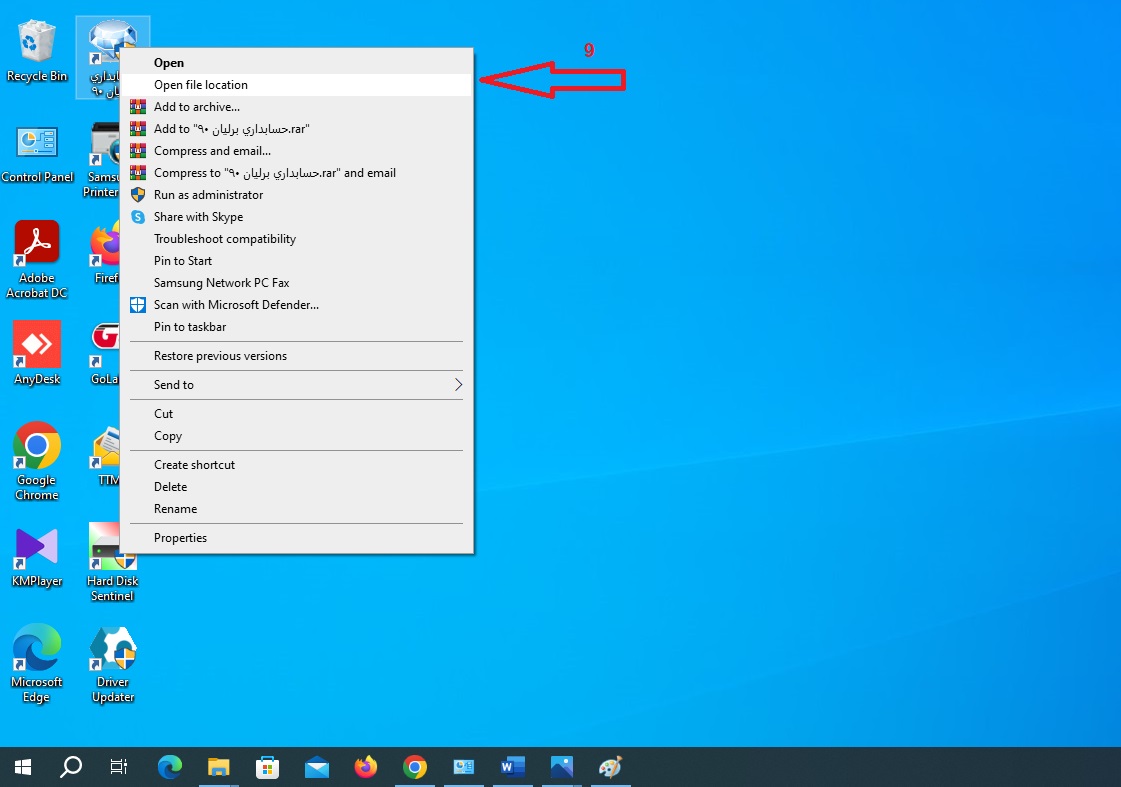Open Microsoft Store from the taskbar

tap(267, 767)
